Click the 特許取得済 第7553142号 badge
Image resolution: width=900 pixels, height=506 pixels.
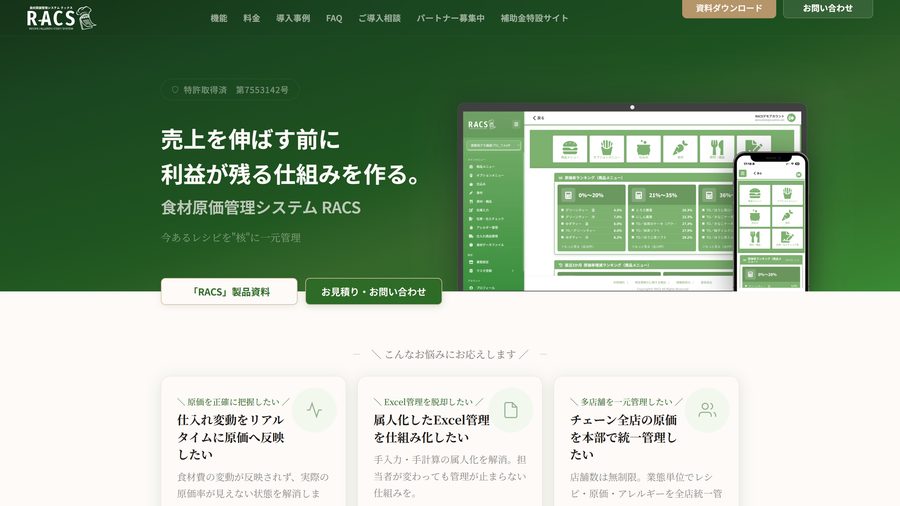(230, 90)
